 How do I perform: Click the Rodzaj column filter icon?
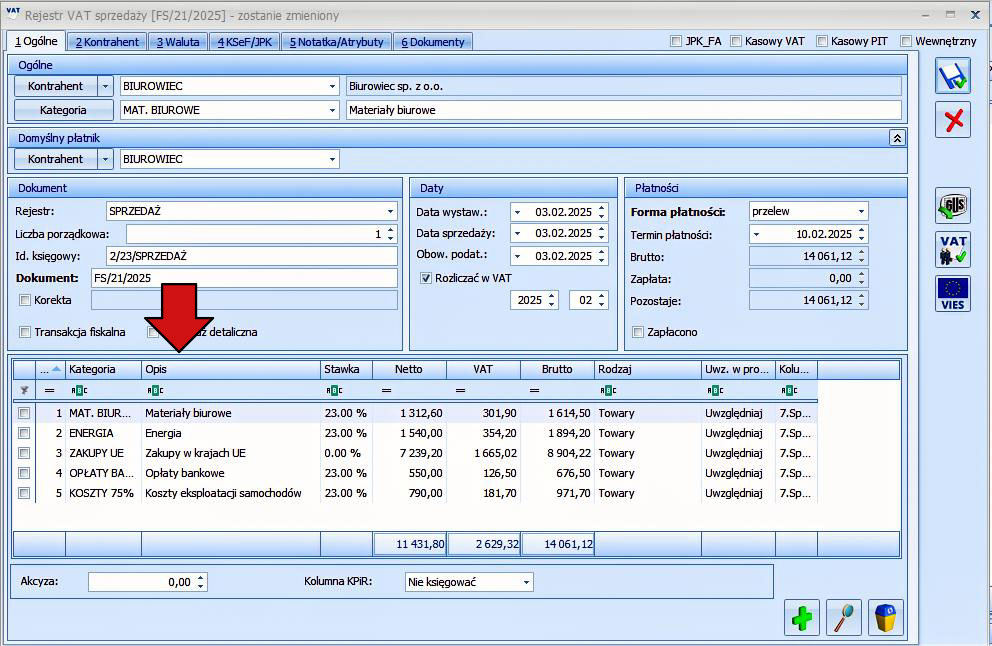point(608,390)
